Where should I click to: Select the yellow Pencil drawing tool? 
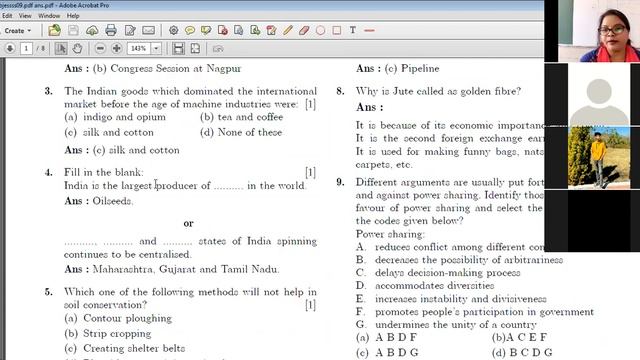(288, 30)
